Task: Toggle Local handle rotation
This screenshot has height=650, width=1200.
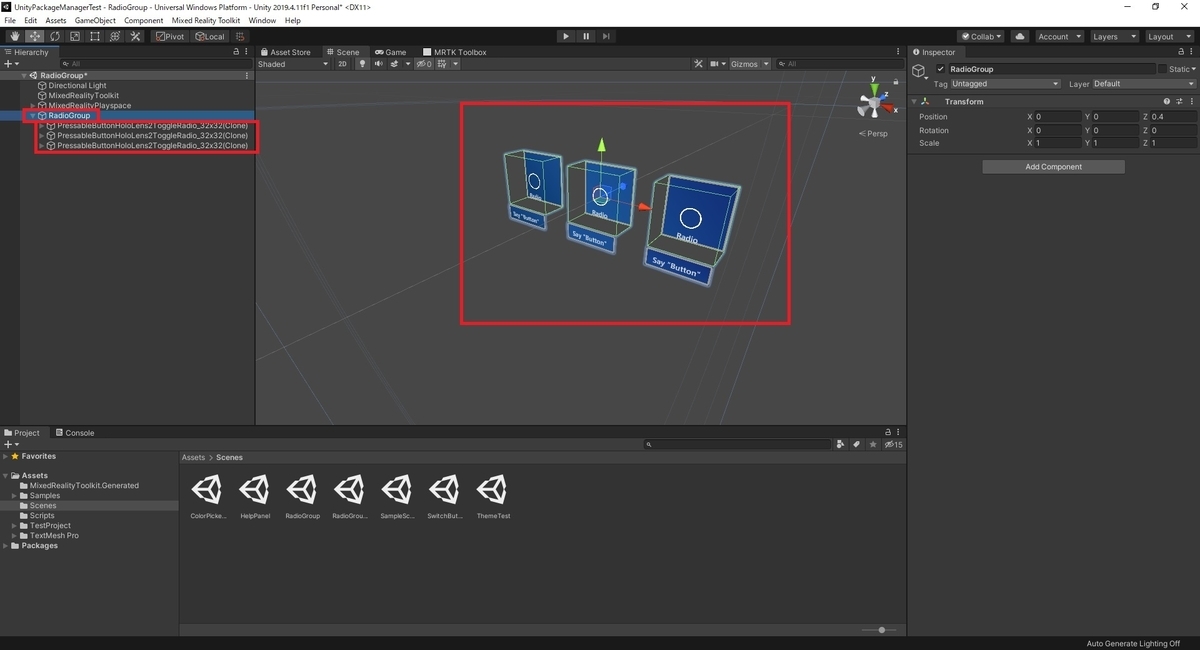Action: [210, 36]
